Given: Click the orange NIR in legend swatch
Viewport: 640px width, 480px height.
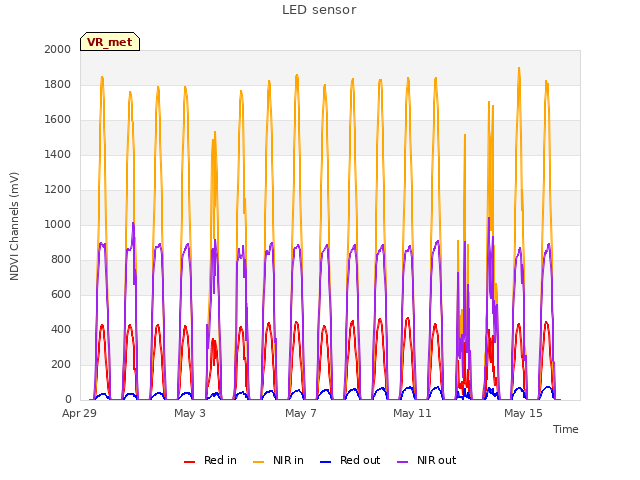Looking at the screenshot, I should [x=258, y=462].
